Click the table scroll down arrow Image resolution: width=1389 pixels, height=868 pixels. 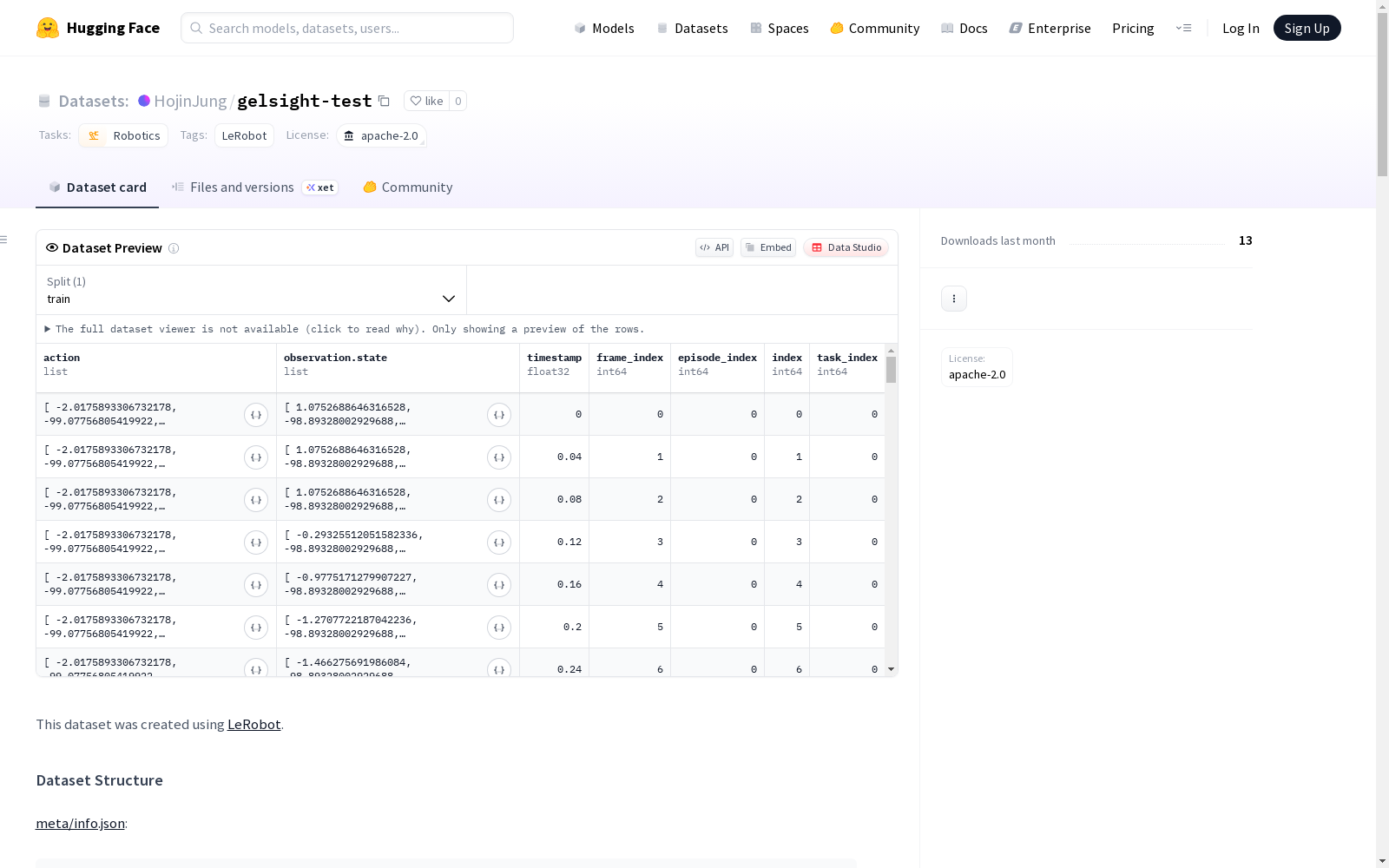pyautogui.click(x=891, y=669)
